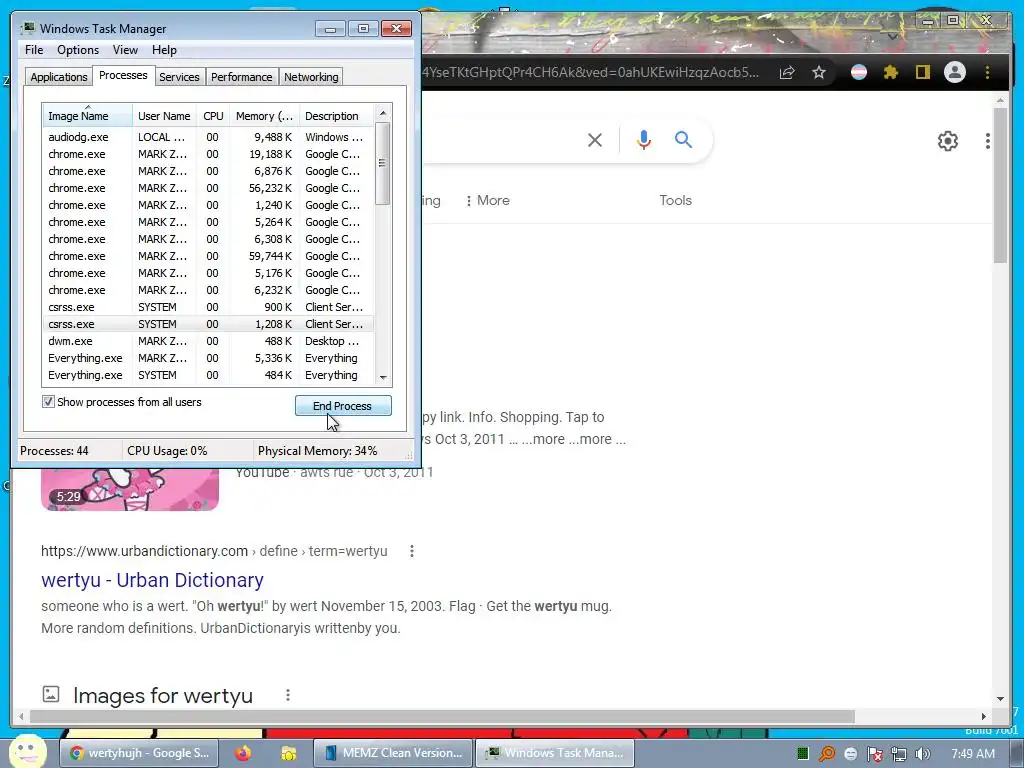The height and width of the screenshot is (768, 1024).
Task: Sort processes by User Name column
Action: 164,116
